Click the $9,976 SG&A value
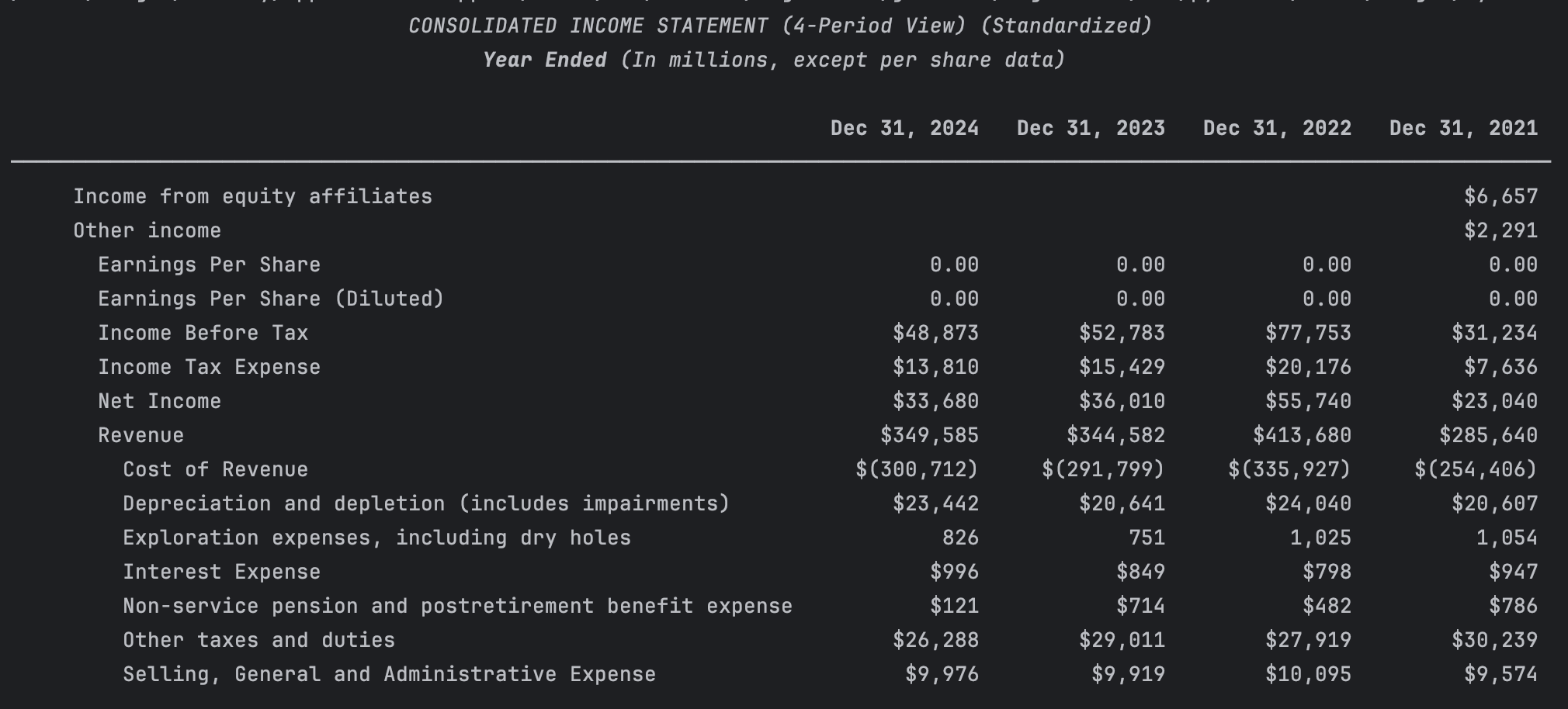Image resolution: width=1568 pixels, height=709 pixels. (x=942, y=674)
